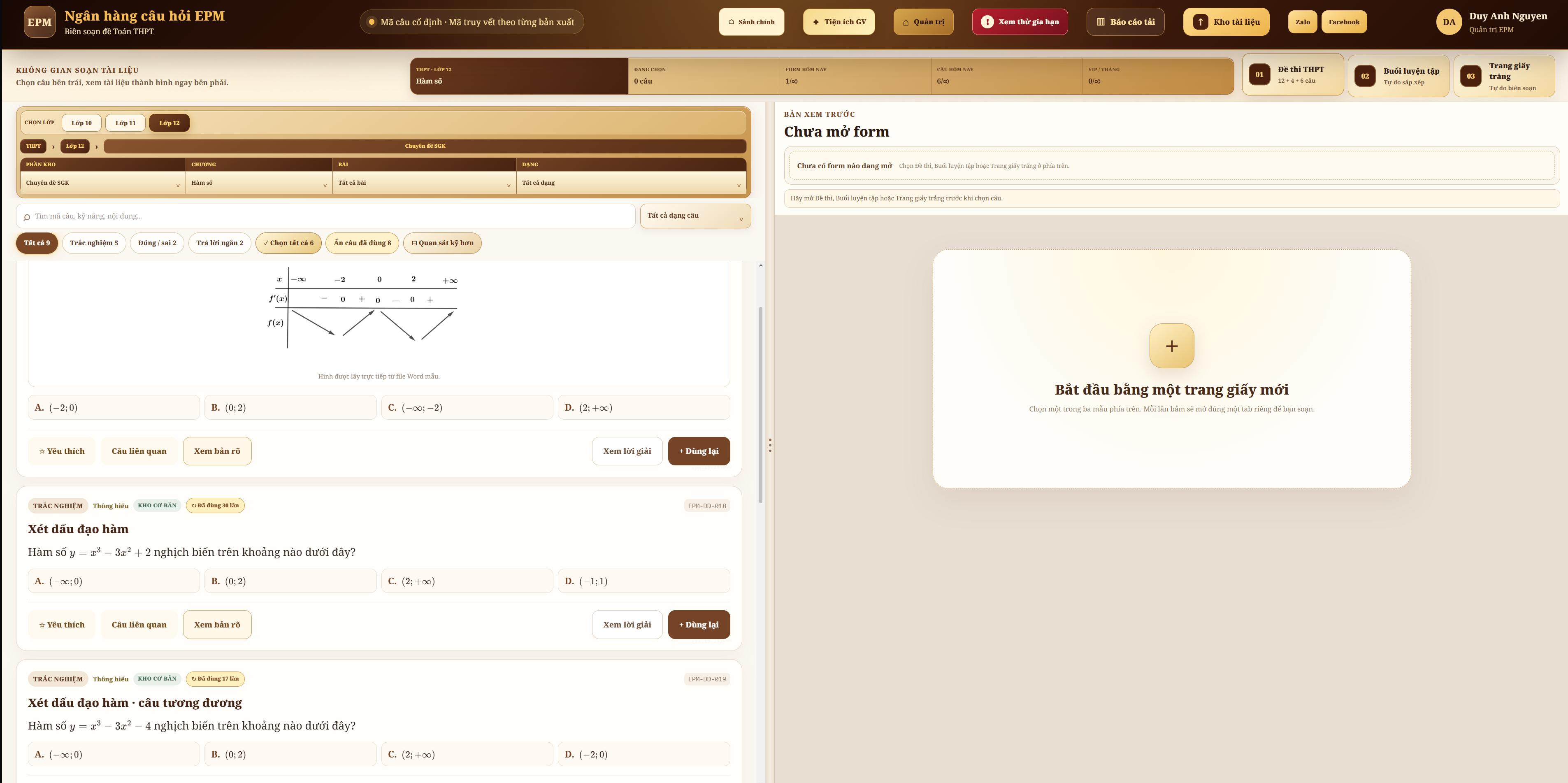1568x783 pixels.
Task: Show the Tất cả 9 question filter
Action: click(37, 243)
